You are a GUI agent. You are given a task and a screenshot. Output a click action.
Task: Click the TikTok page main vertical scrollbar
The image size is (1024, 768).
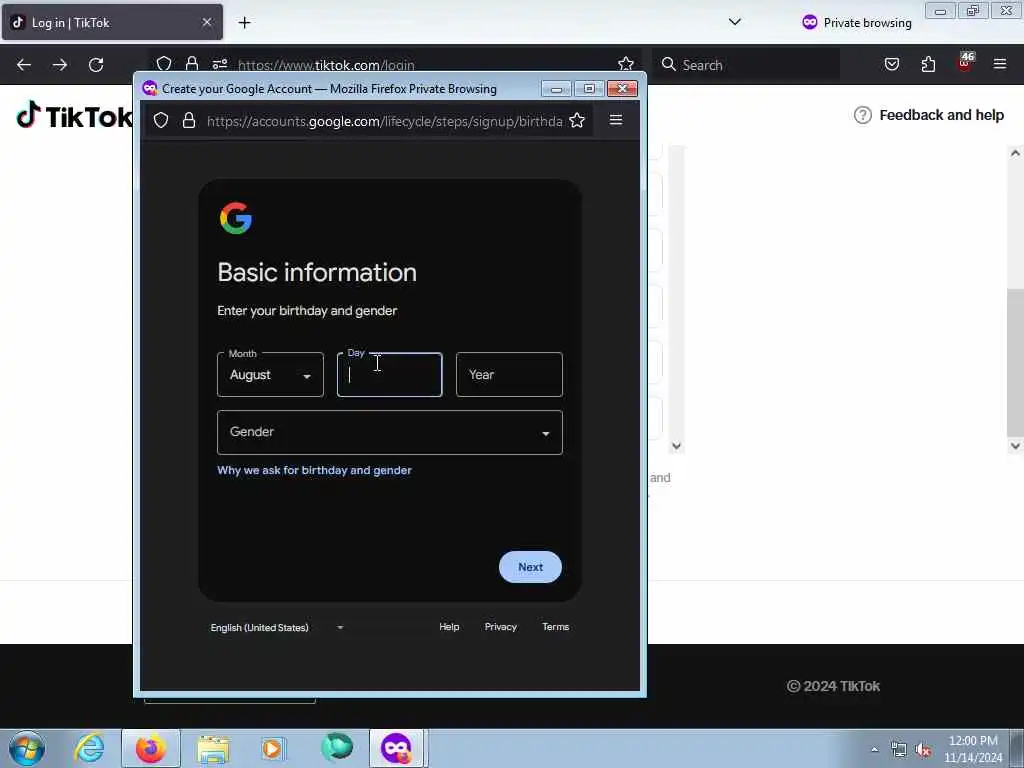click(x=1015, y=362)
